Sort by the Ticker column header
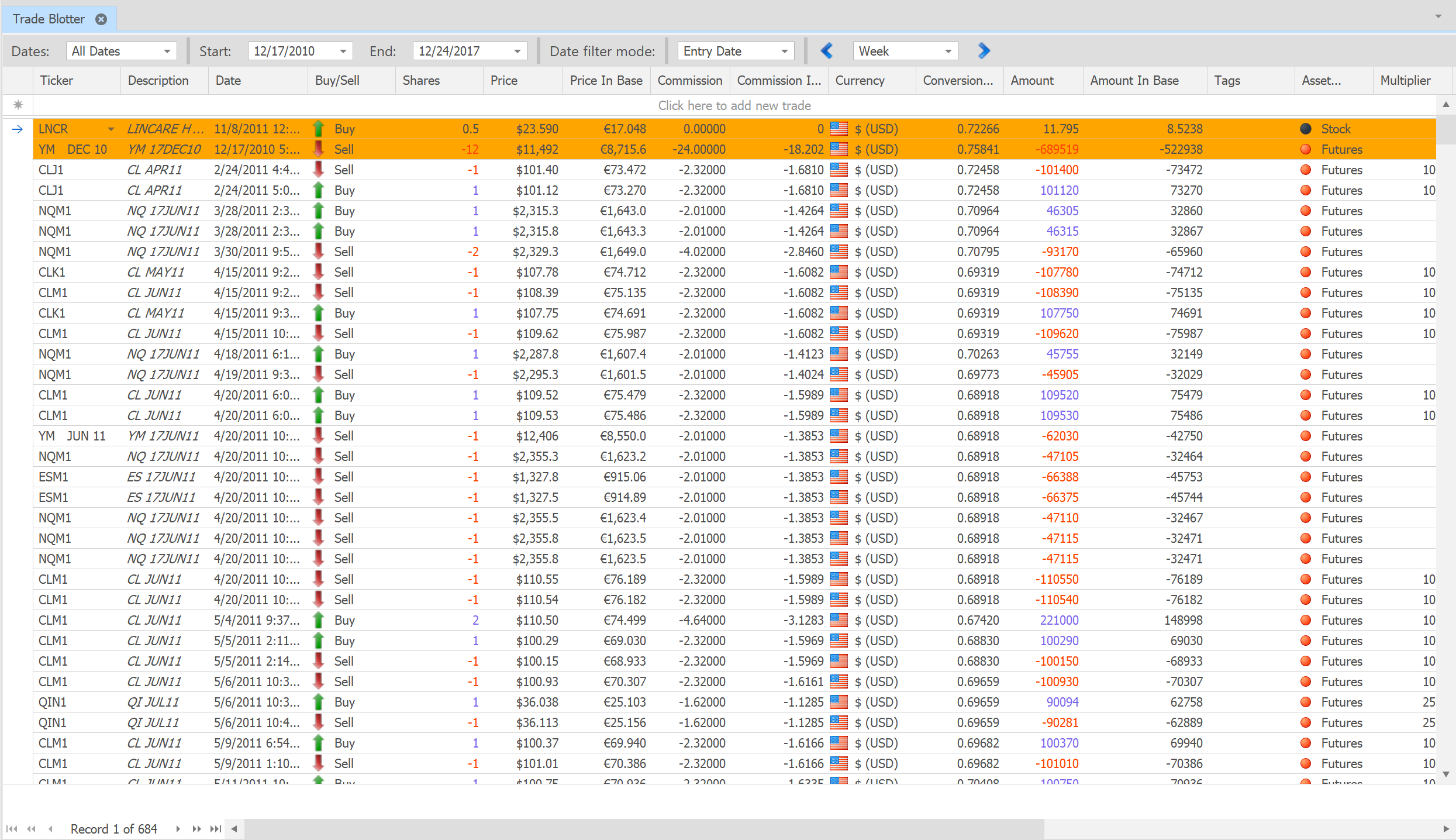1456x840 pixels. pos(57,81)
